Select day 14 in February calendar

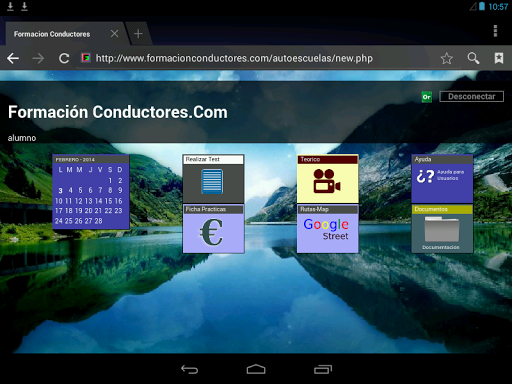[98, 201]
